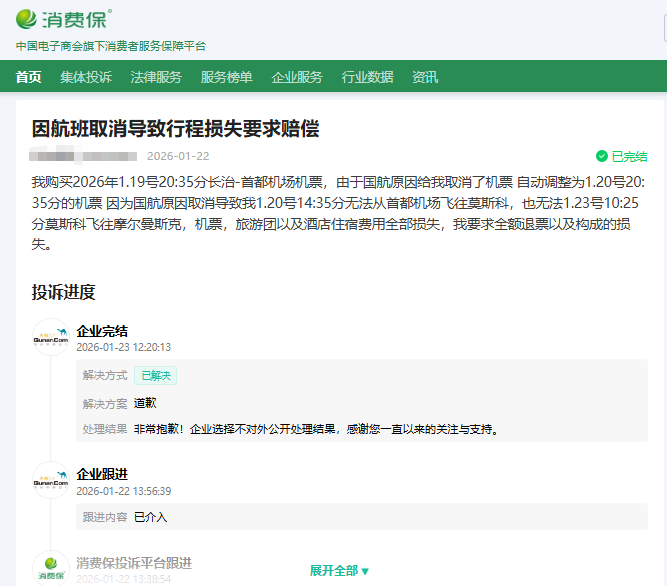Screen dimensions: 667x586
Task: Click the company avatar beside 企业跟进
Action: pyautogui.click(x=50, y=481)
